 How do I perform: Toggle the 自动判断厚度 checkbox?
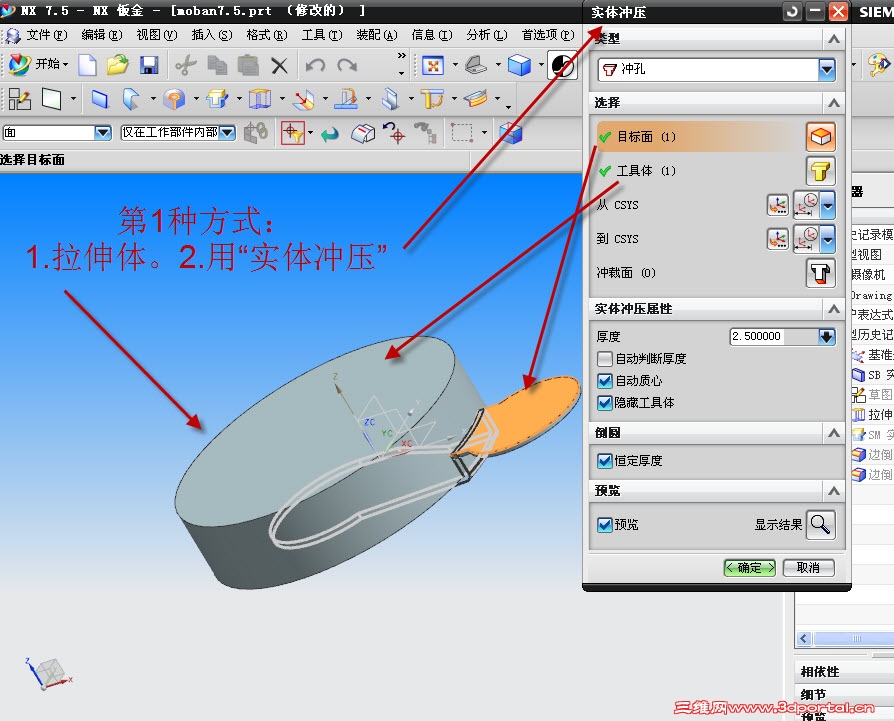(x=604, y=359)
